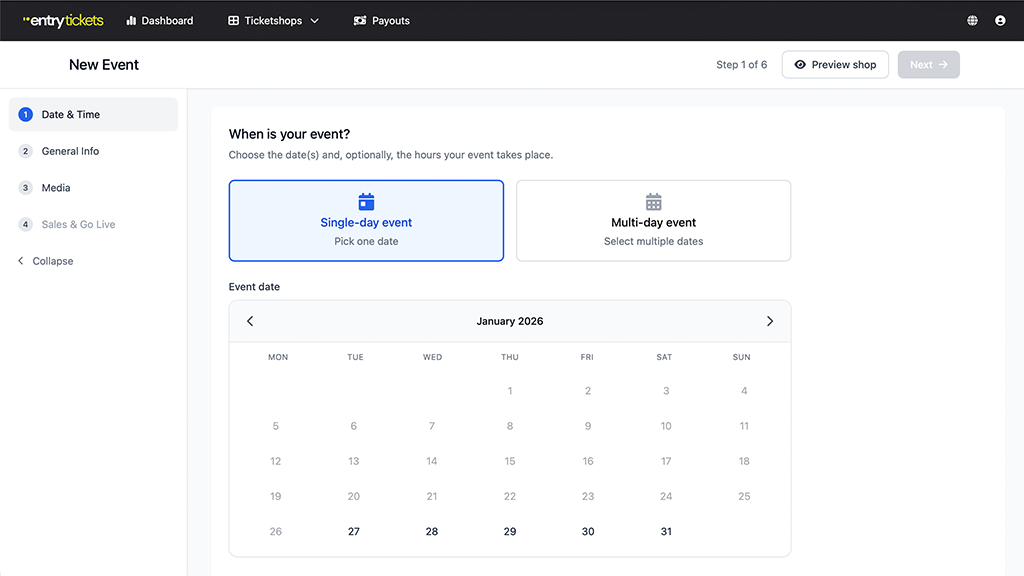Open the user account profile icon
The image size is (1024, 576).
pos(1000,20)
